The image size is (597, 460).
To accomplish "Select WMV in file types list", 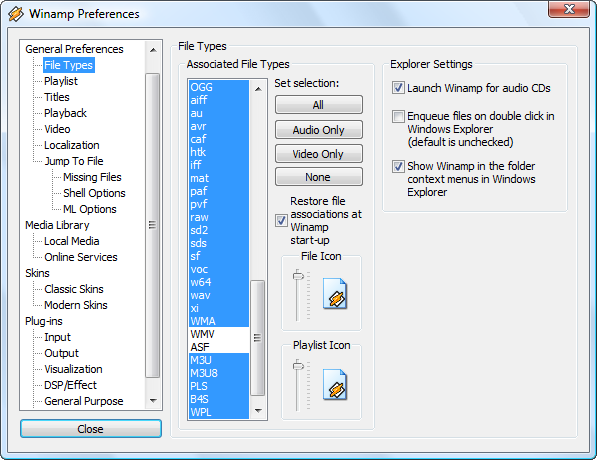I will point(219,334).
